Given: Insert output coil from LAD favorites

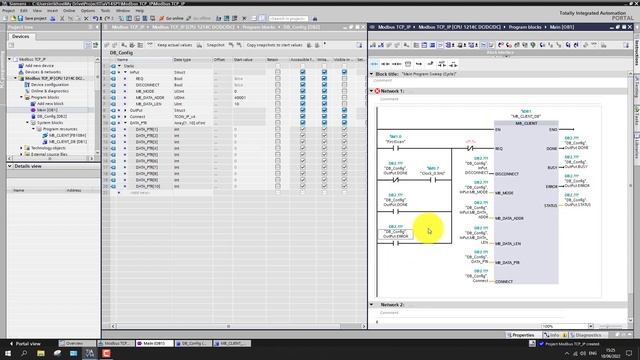Looking at the screenshot, I should click(396, 64).
